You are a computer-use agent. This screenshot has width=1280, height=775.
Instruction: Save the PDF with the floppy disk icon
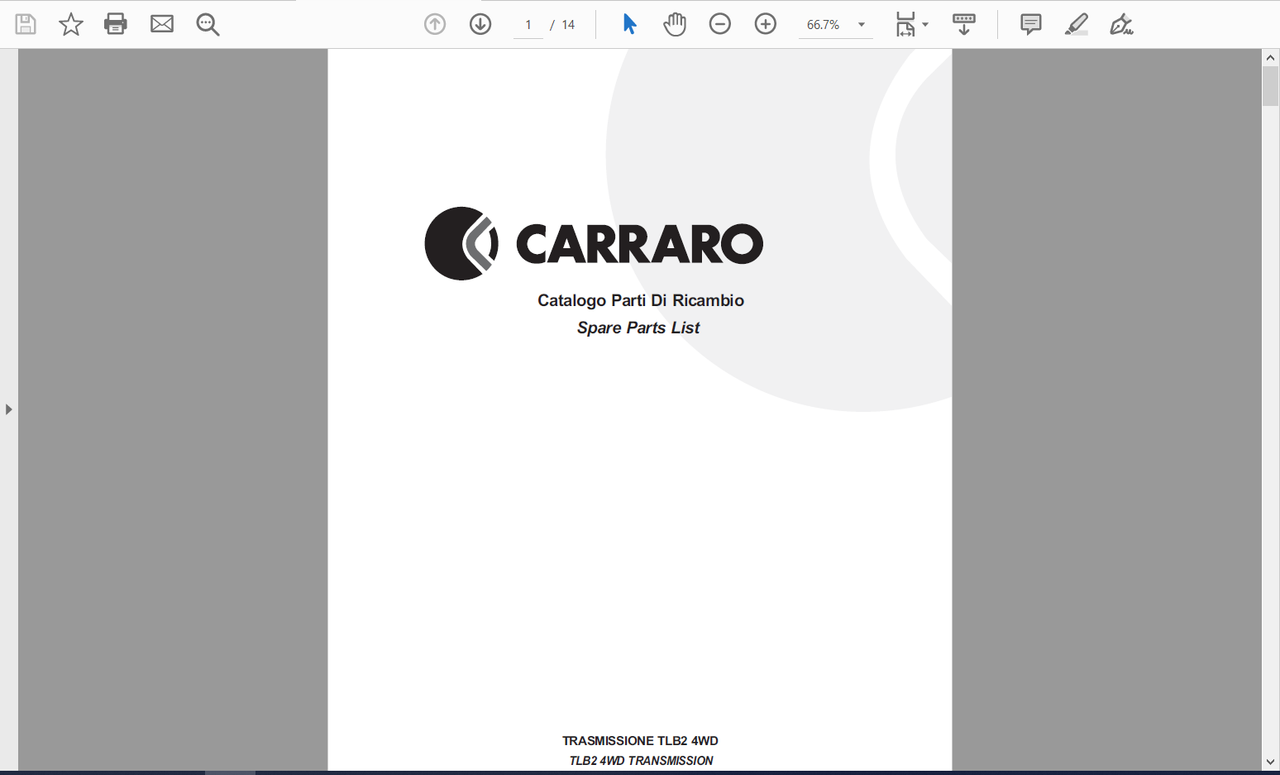pos(25,24)
